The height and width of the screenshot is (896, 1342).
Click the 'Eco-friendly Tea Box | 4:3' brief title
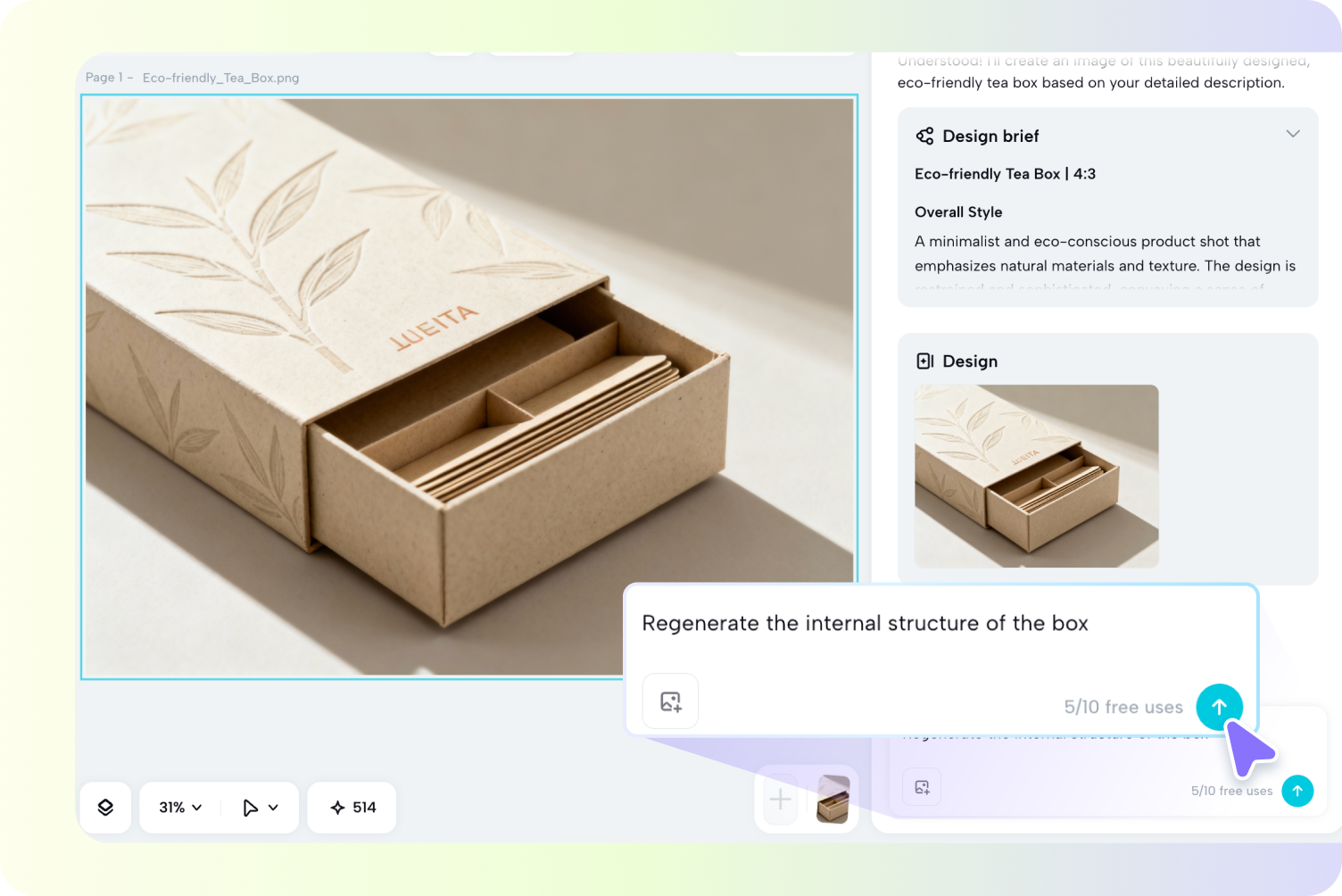tap(1005, 174)
